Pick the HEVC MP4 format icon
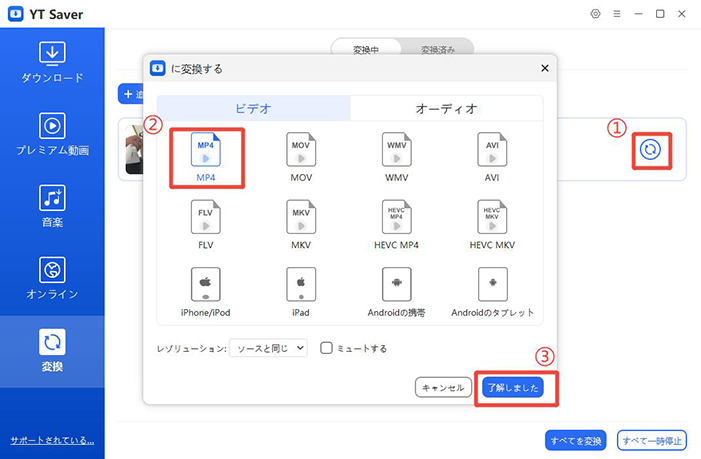Screen dimensions: 701x459 point(397,217)
